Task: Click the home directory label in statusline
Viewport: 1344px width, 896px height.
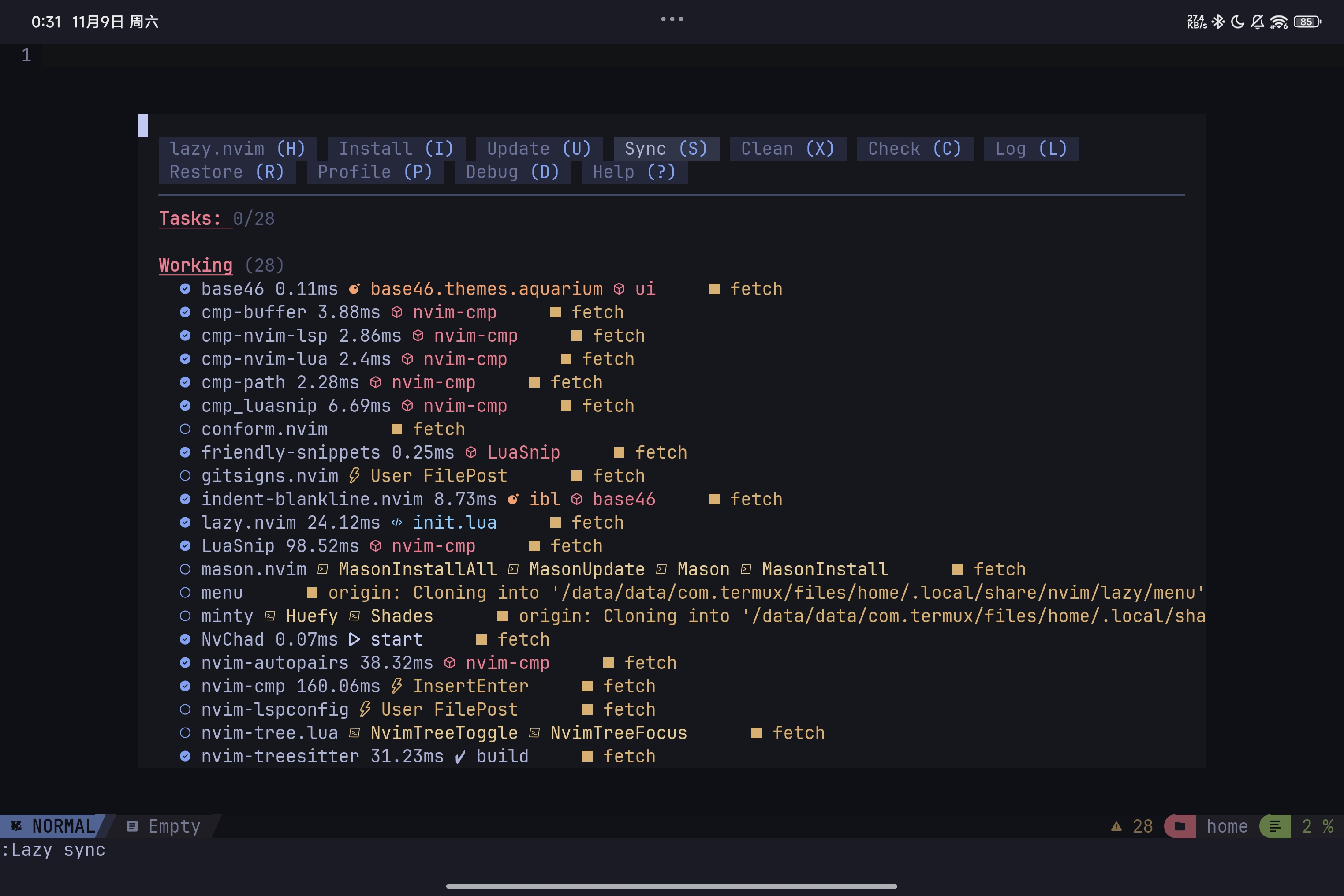Action: (1227, 826)
